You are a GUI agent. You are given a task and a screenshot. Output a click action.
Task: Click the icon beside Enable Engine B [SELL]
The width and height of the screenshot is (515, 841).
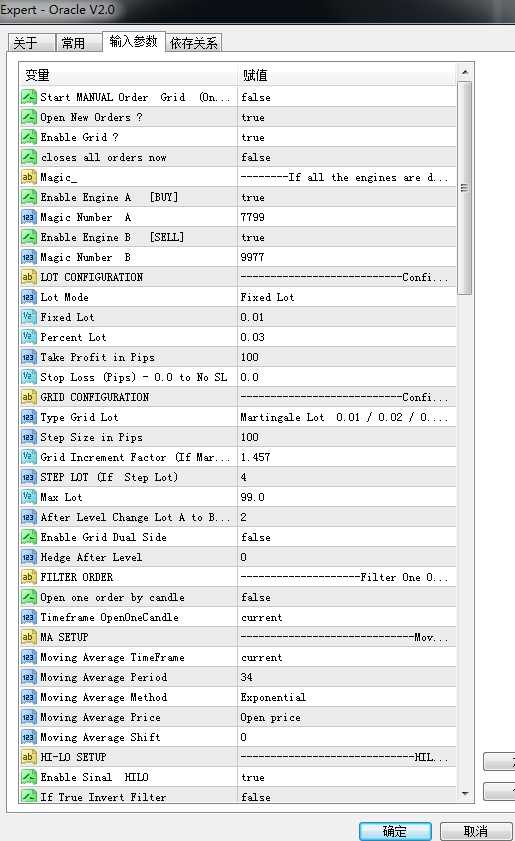click(28, 237)
